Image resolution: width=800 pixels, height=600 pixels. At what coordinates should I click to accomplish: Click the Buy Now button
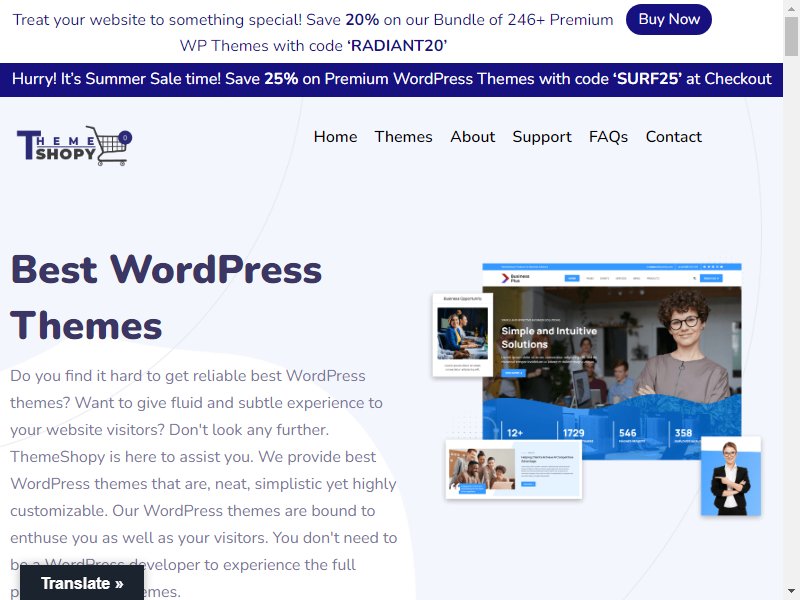point(669,19)
